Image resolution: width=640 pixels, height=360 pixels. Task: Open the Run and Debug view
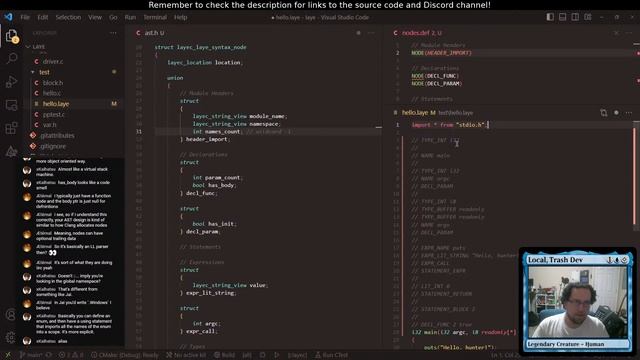[x=12, y=82]
